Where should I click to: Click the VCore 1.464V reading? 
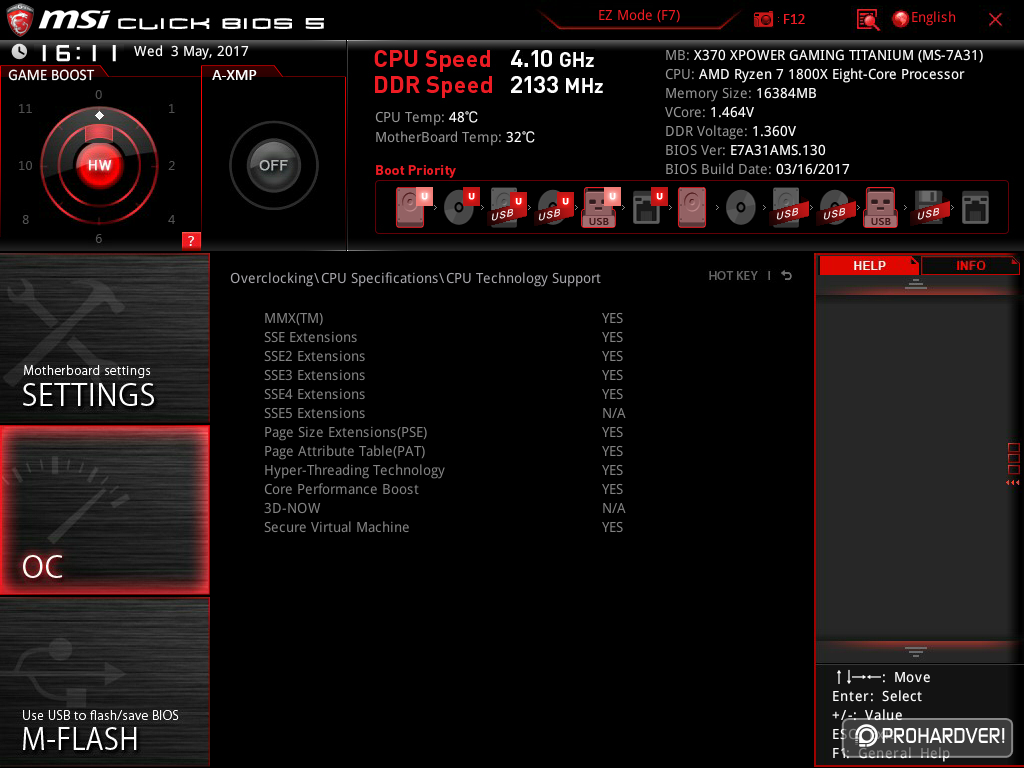pos(709,112)
